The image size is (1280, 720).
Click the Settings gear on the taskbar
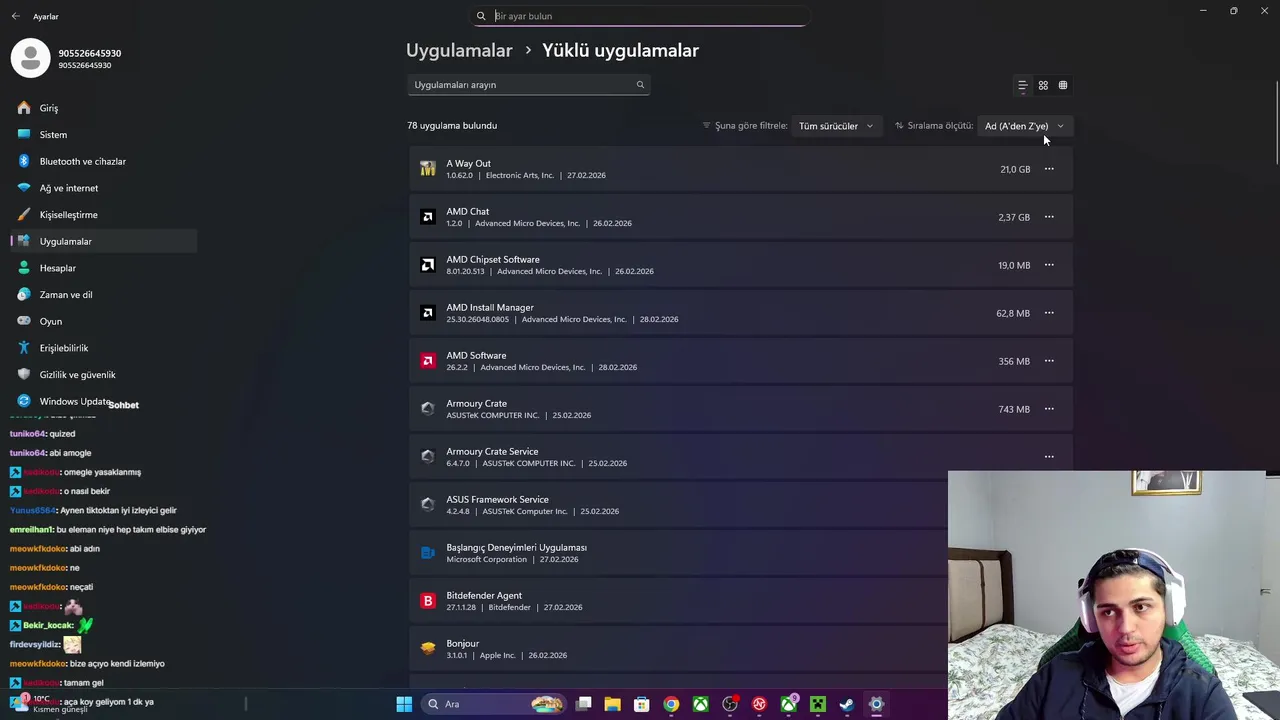876,704
